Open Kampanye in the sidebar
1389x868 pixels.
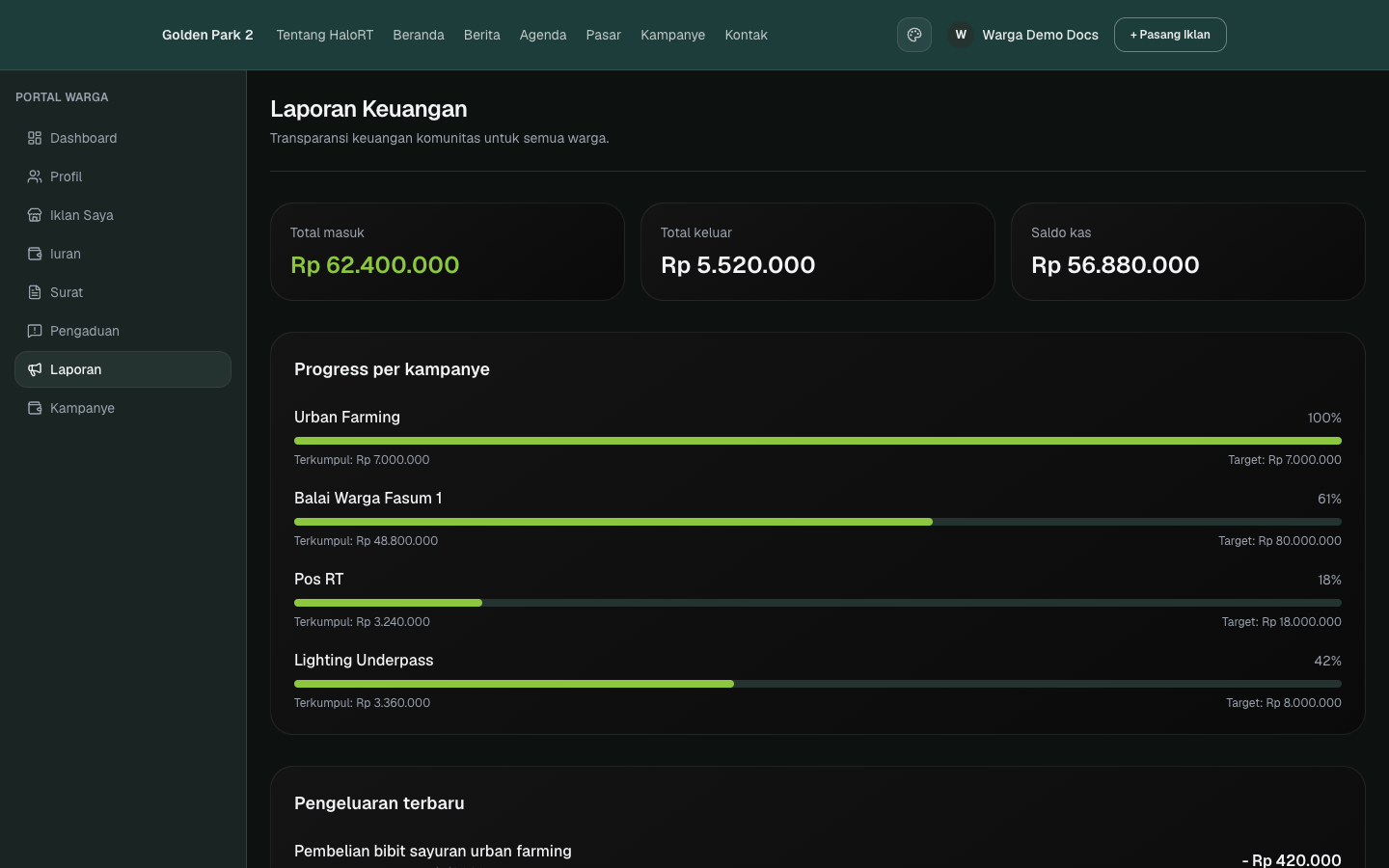click(123, 408)
